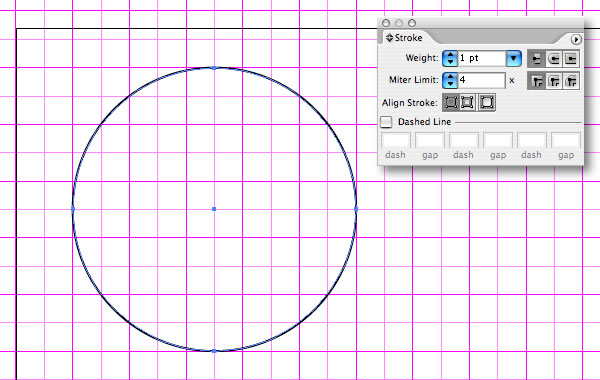Select the Round Cap stroke option

pos(554,59)
